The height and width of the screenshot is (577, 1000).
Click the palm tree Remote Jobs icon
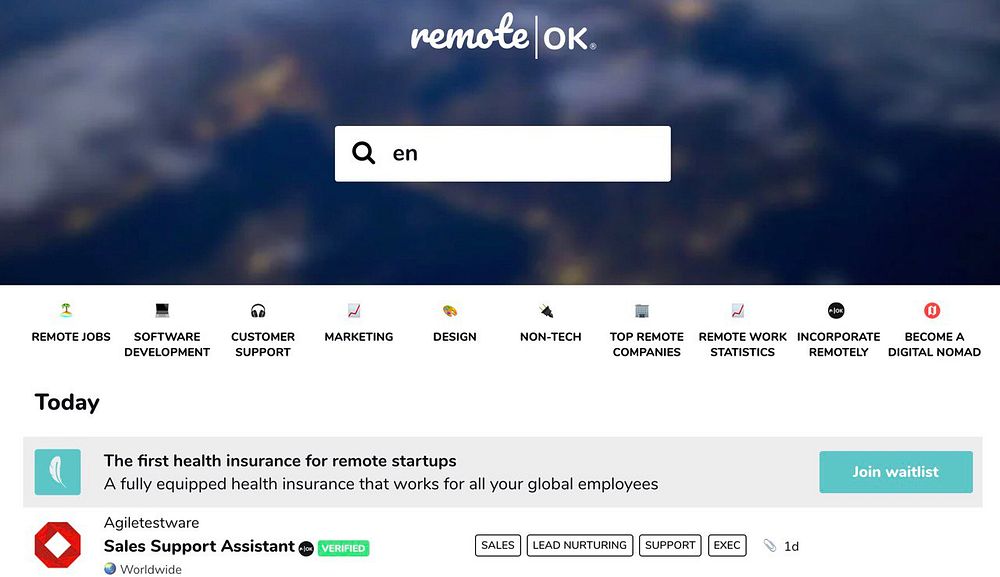pyautogui.click(x=66, y=310)
